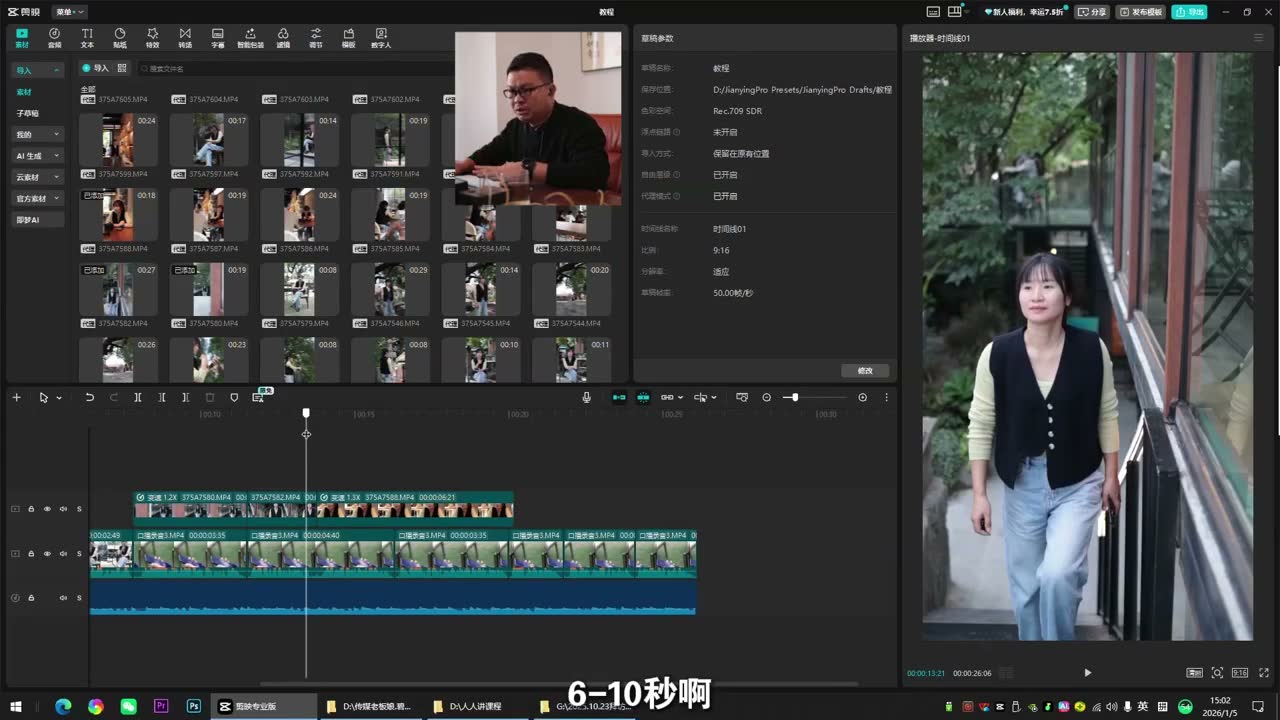Select 子草稿 in the left sidebar
The width and height of the screenshot is (1280, 720).
(x=28, y=113)
